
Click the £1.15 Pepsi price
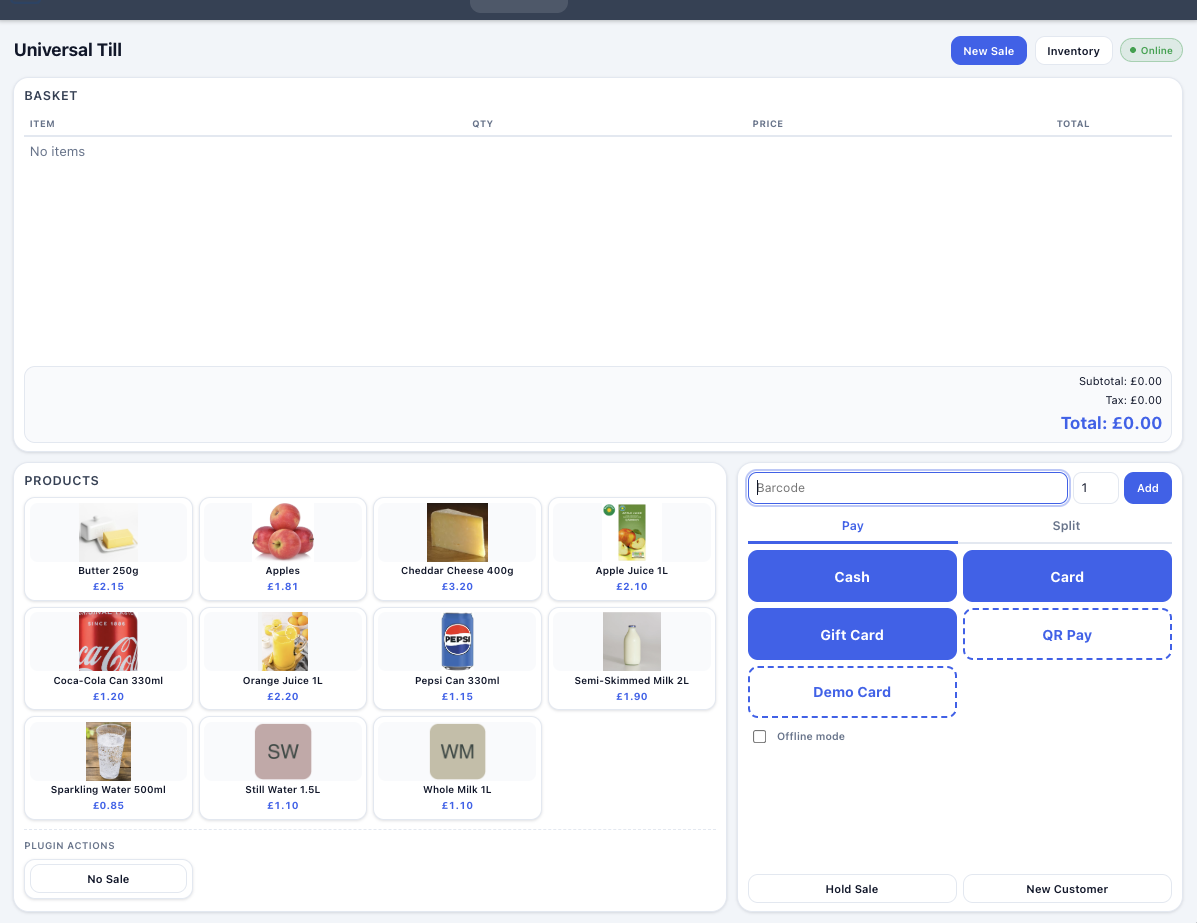[x=457, y=696]
